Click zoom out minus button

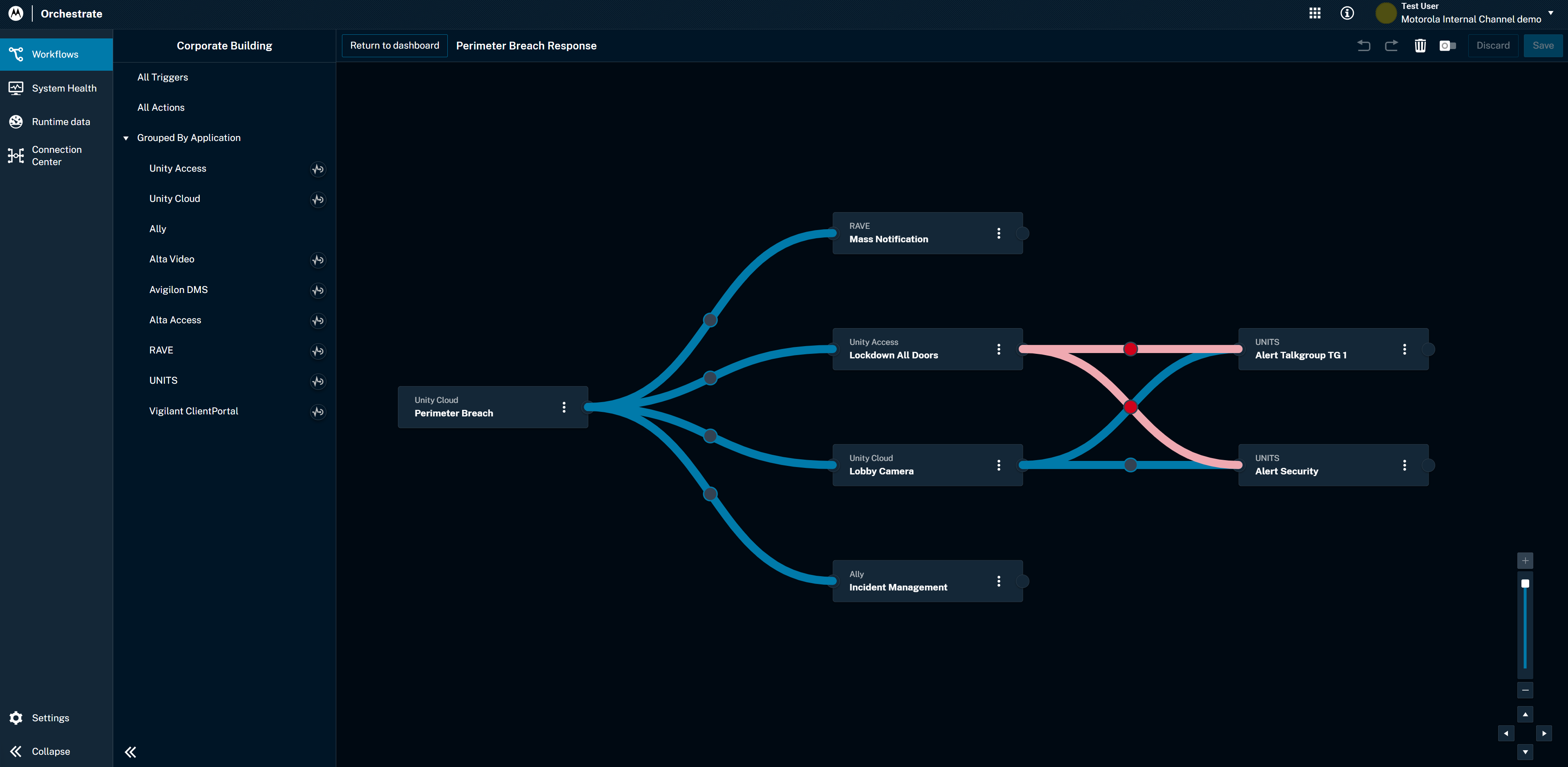tap(1525, 690)
